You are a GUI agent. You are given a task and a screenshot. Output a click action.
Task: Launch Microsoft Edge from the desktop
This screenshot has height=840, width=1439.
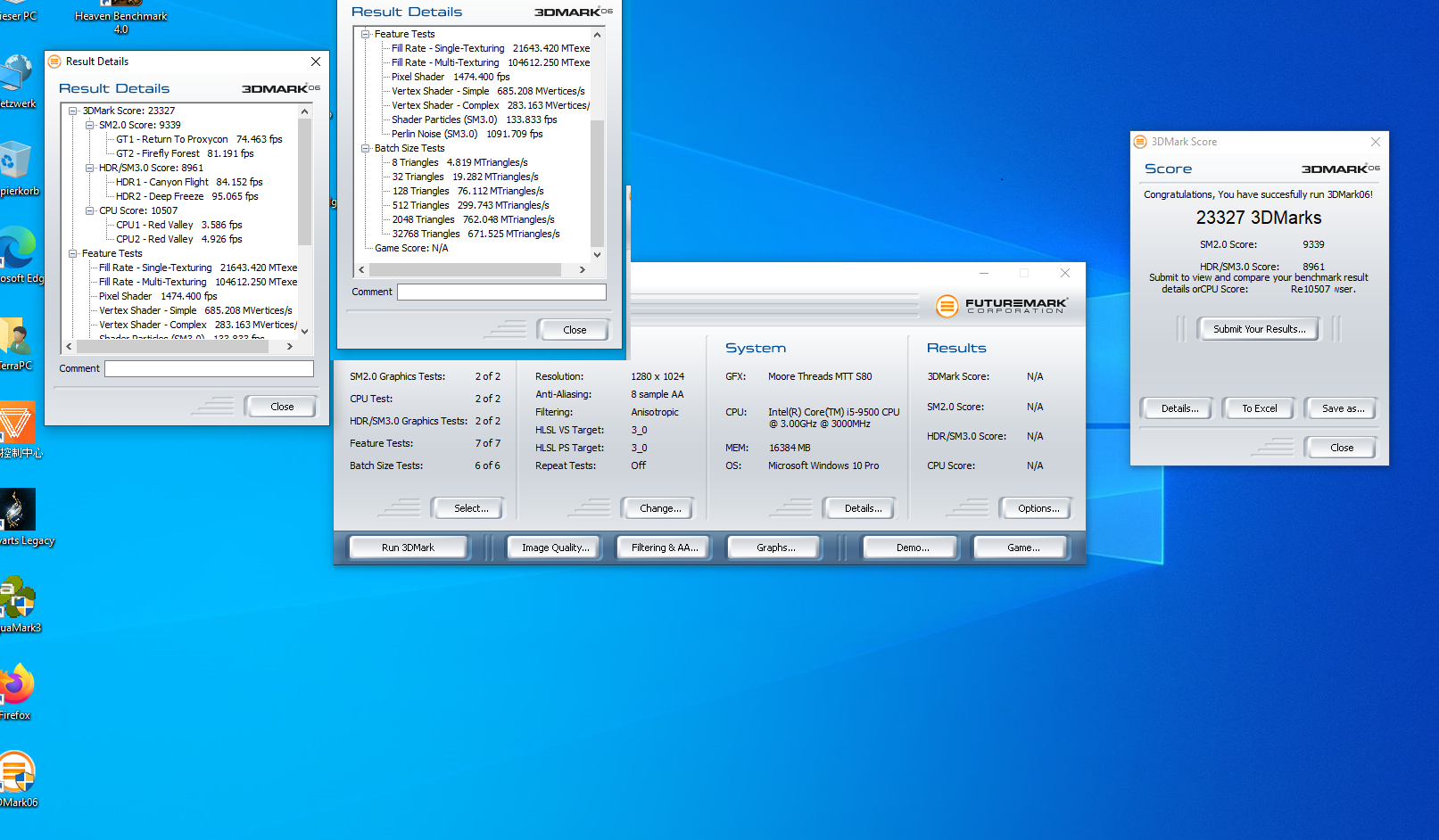click(18, 255)
